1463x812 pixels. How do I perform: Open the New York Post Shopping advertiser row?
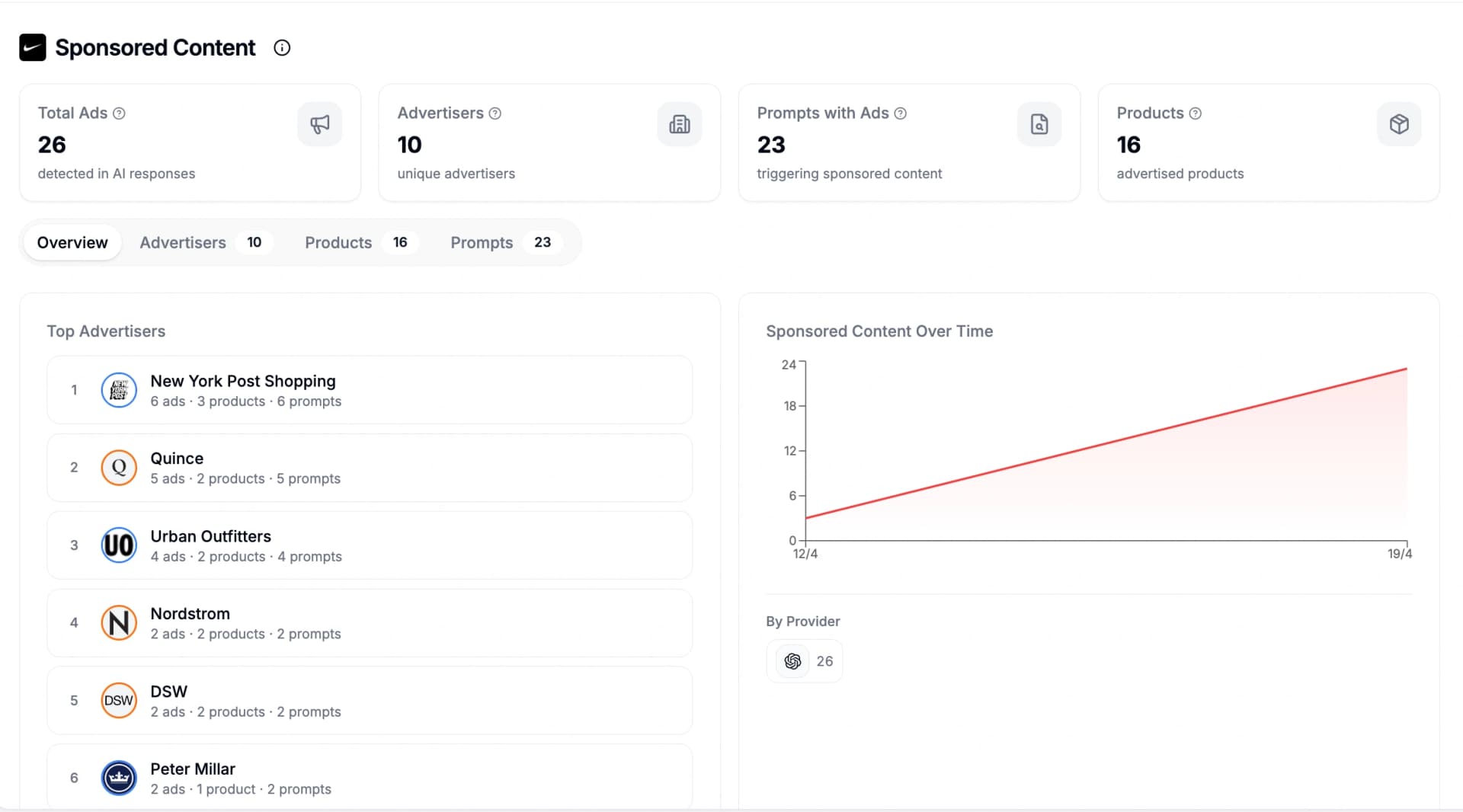pos(370,390)
